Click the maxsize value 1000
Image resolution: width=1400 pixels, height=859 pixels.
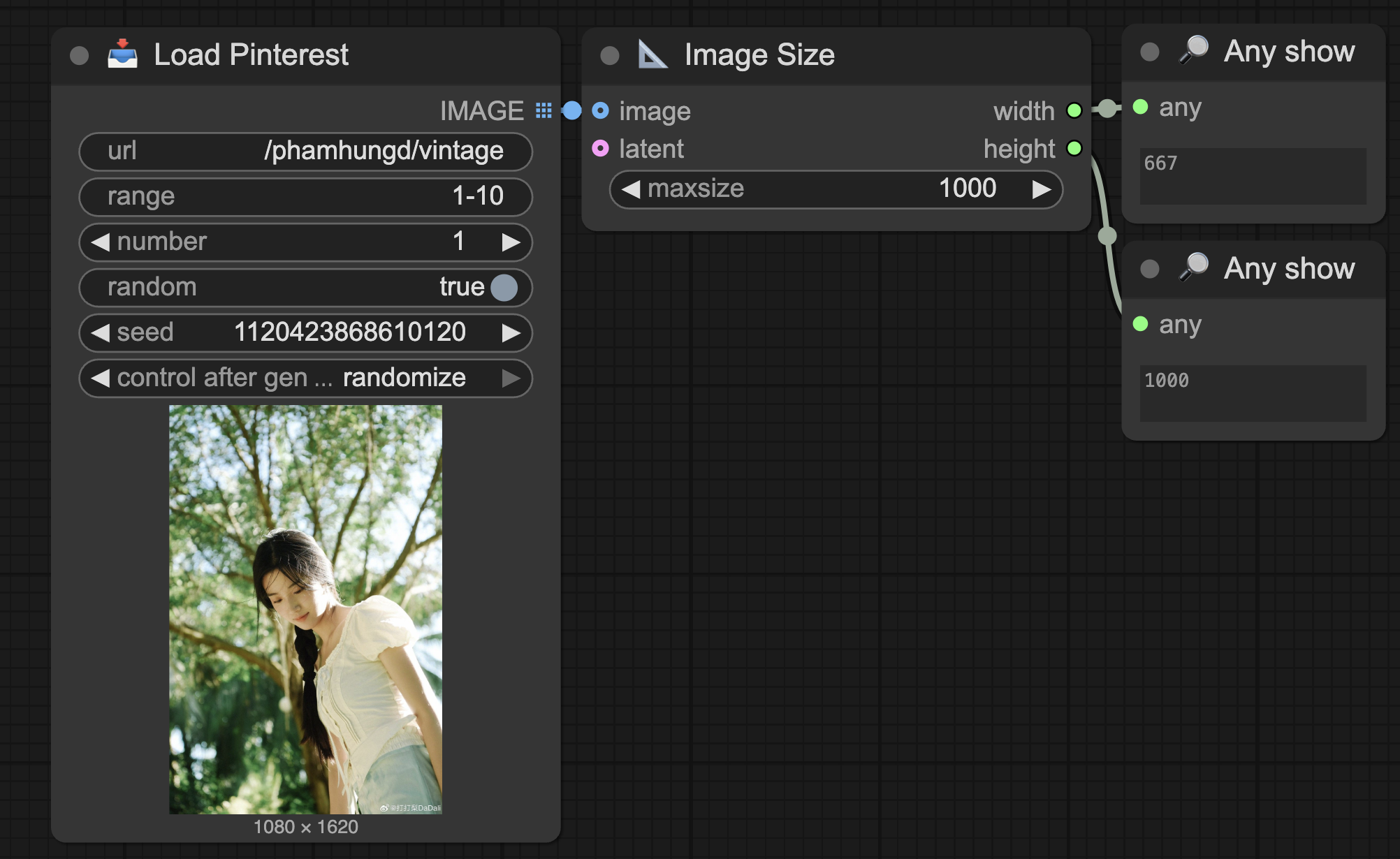(968, 189)
